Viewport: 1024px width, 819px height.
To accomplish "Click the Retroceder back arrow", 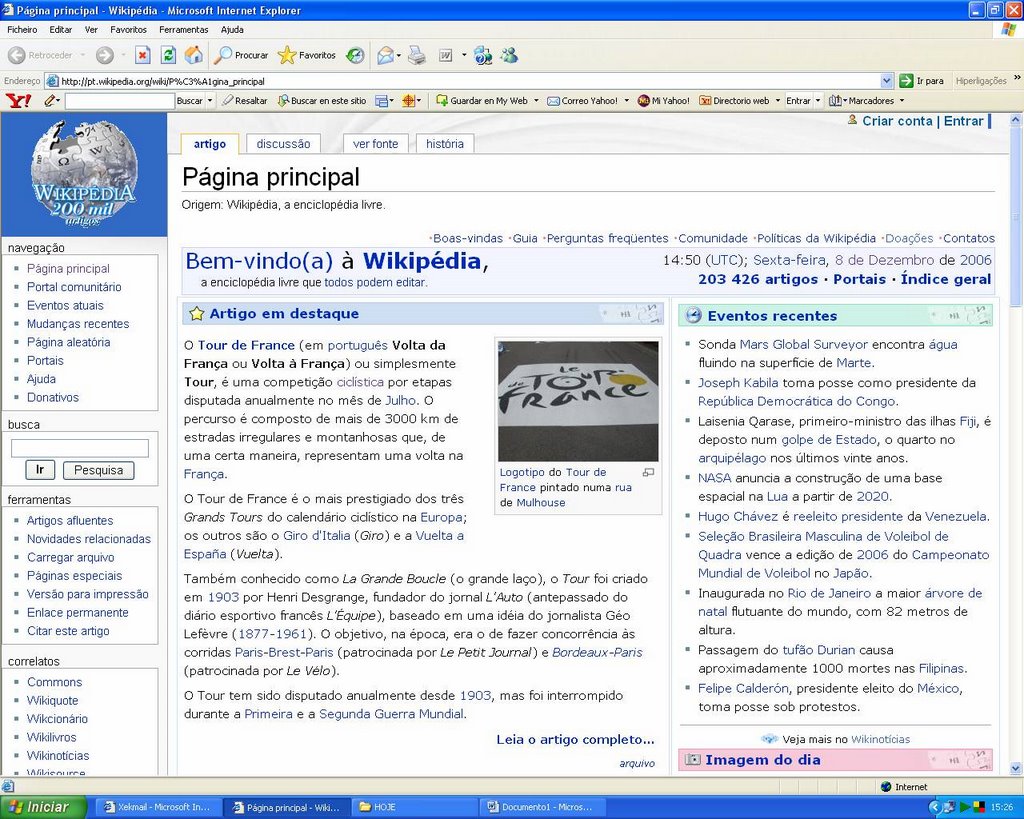I will click(17, 56).
